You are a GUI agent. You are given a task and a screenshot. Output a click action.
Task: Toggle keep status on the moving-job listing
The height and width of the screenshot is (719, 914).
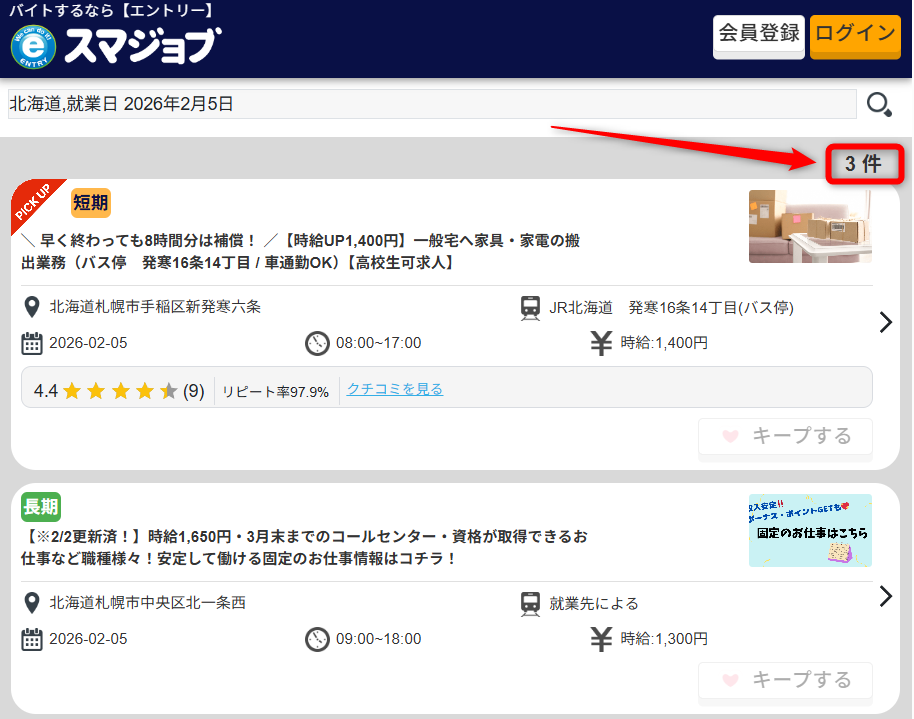pyautogui.click(x=785, y=436)
